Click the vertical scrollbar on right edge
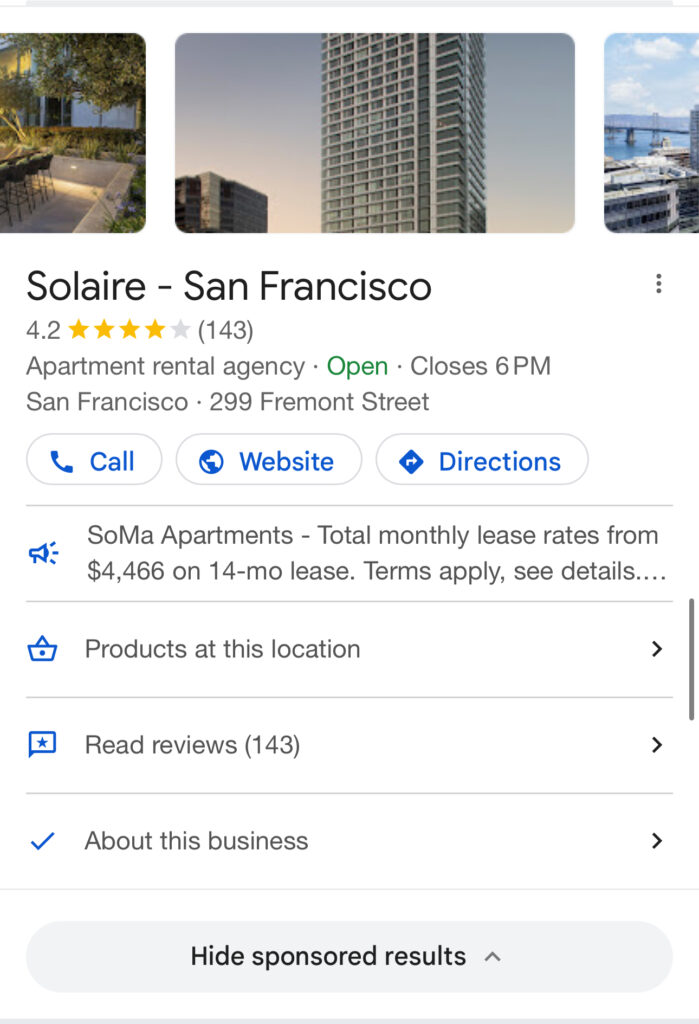Viewport: 699px width, 1024px height. click(x=691, y=660)
